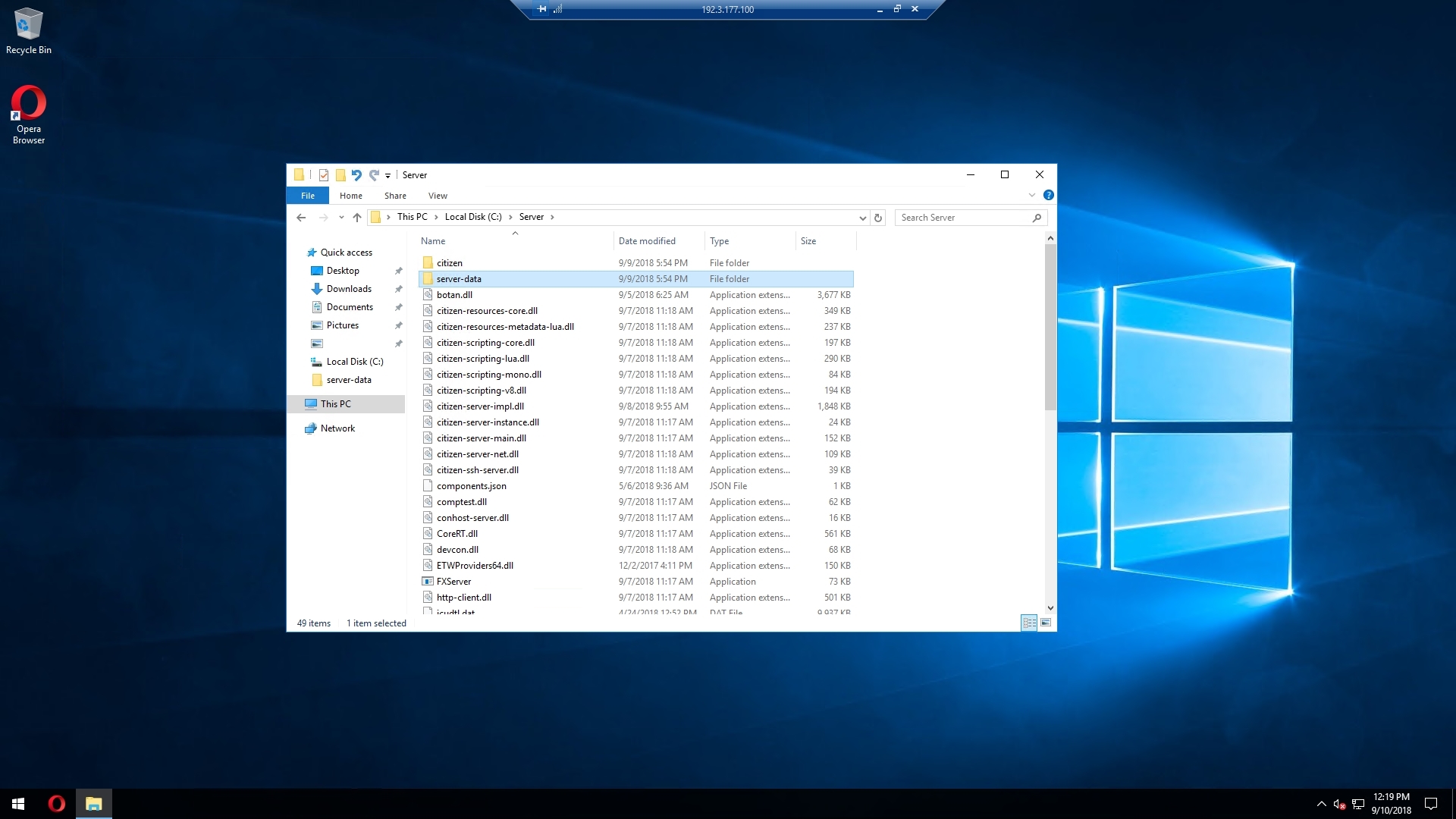Open the recent locations dropdown arrow
The width and height of the screenshot is (1456, 819).
tap(341, 218)
